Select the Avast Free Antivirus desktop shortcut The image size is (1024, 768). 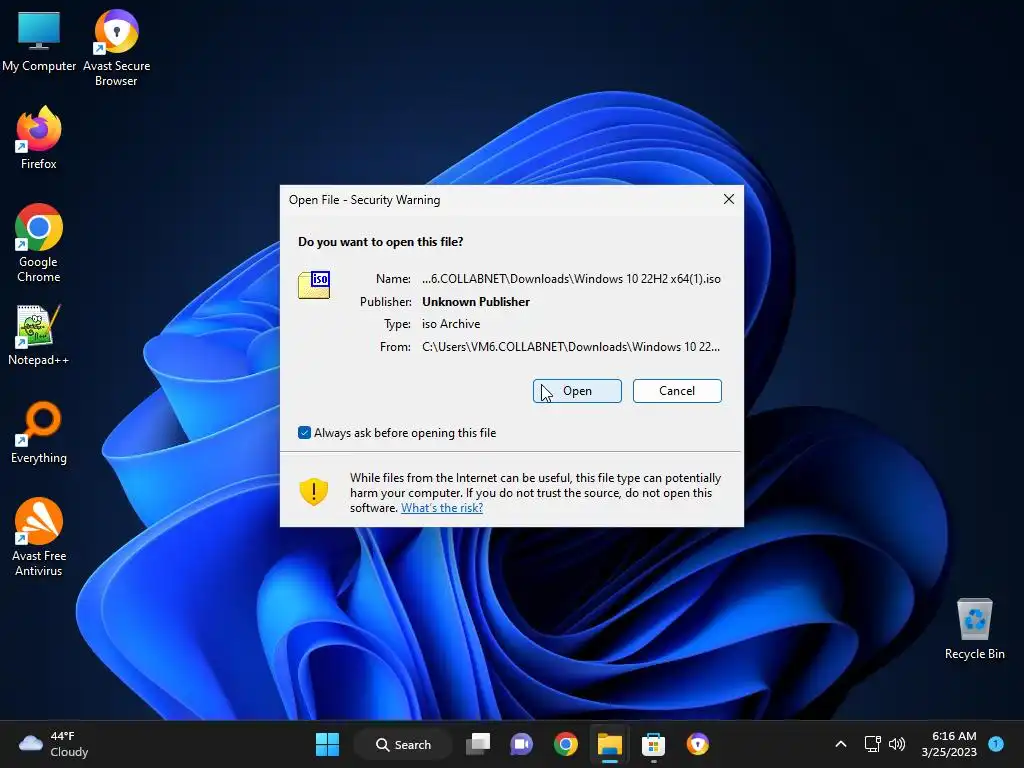click(39, 537)
